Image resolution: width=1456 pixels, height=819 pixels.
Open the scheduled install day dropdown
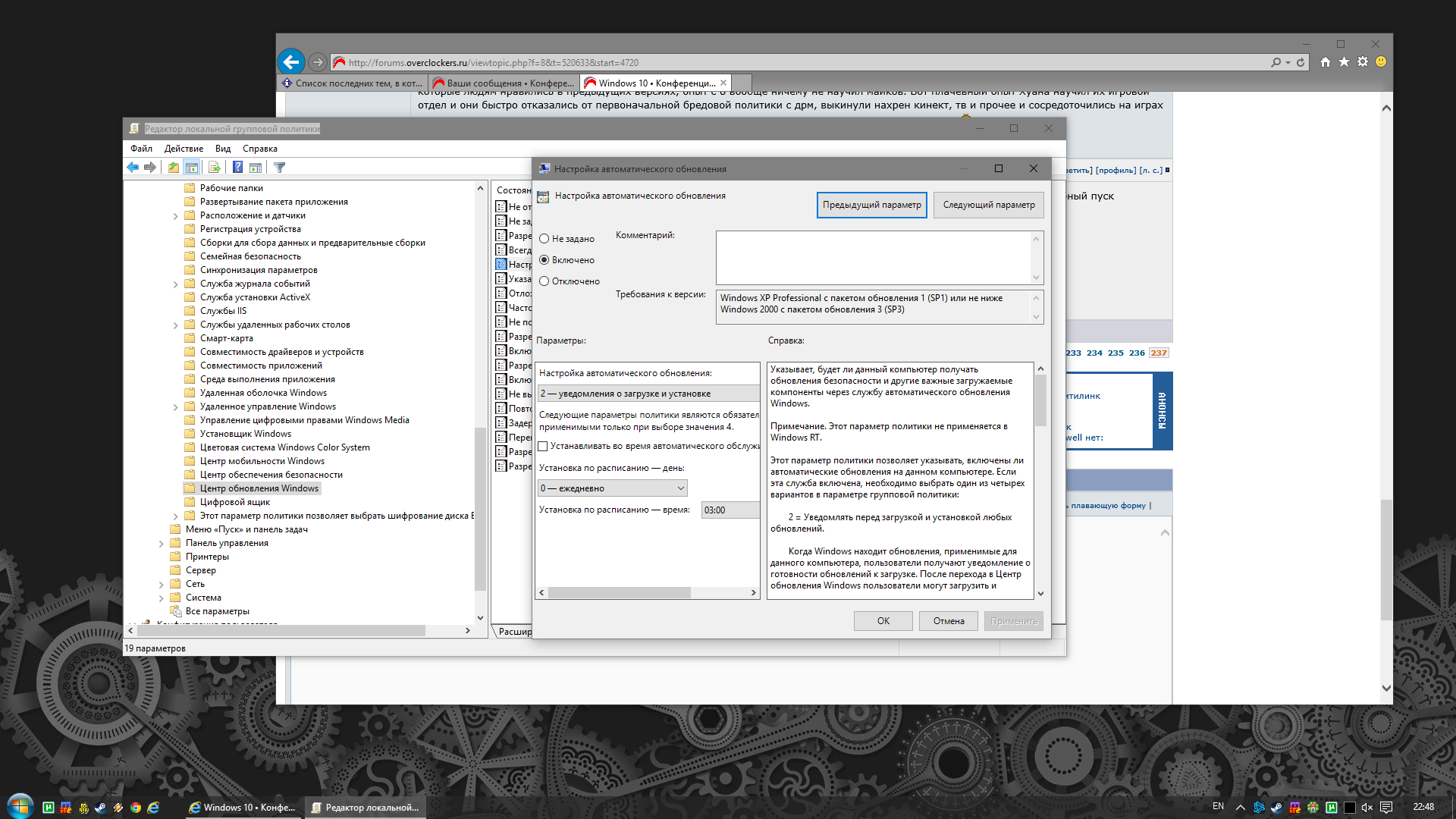pos(613,488)
